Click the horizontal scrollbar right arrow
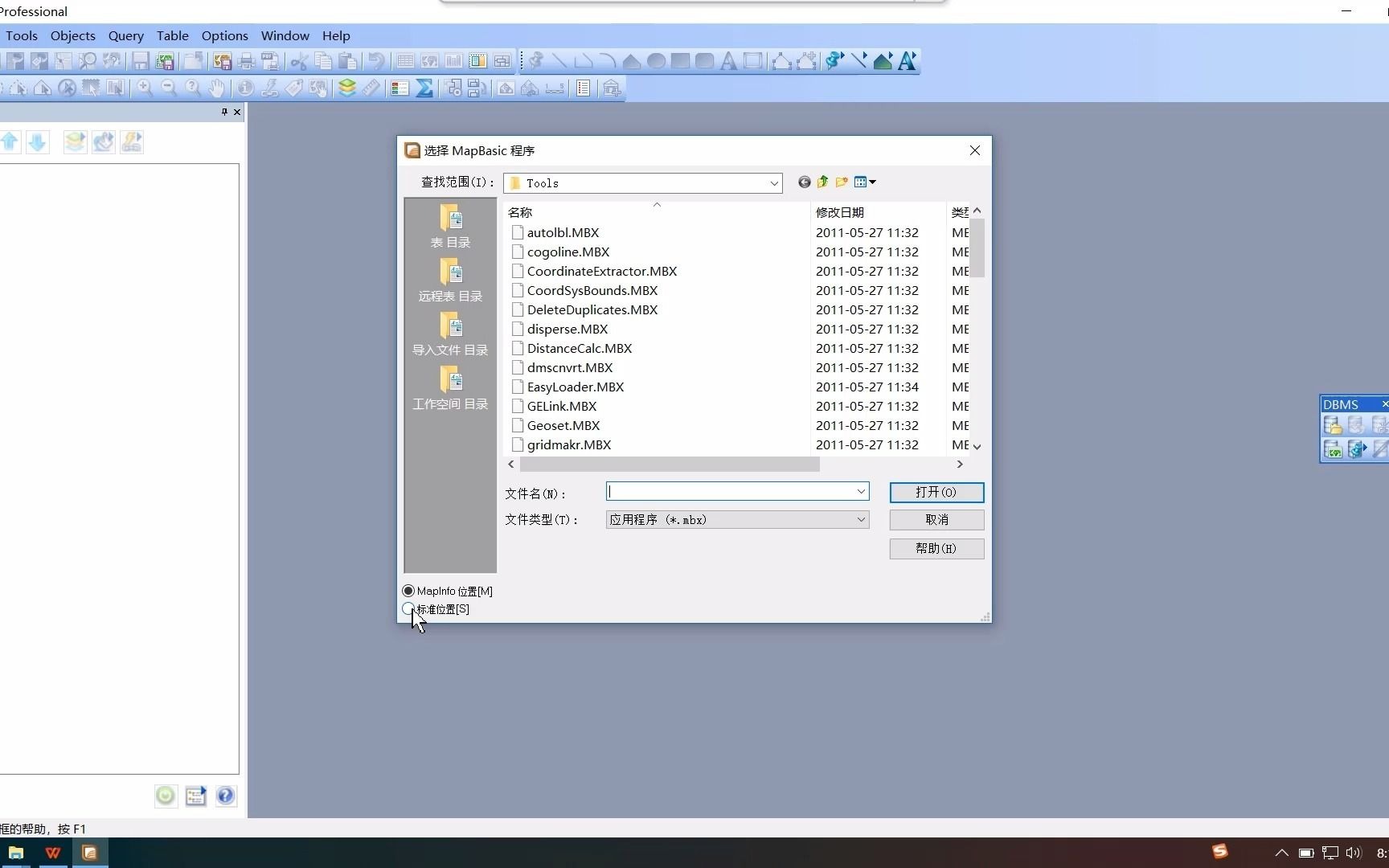The height and width of the screenshot is (868, 1389). [960, 465]
